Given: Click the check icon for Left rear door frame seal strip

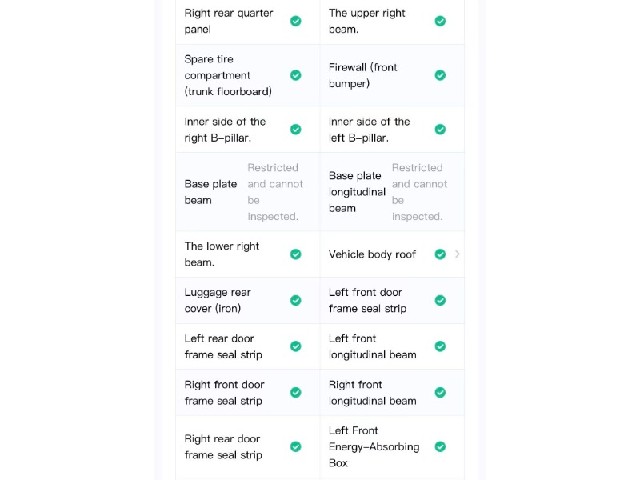Looking at the screenshot, I should 296,347.
